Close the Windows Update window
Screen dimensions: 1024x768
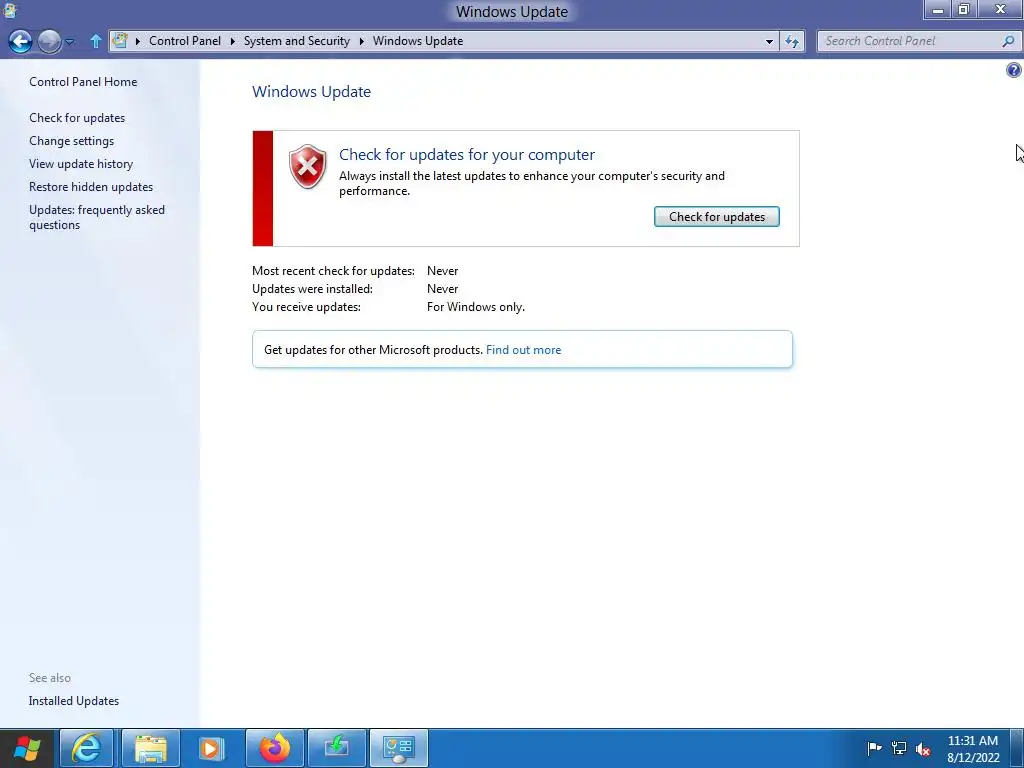[x=1000, y=9]
